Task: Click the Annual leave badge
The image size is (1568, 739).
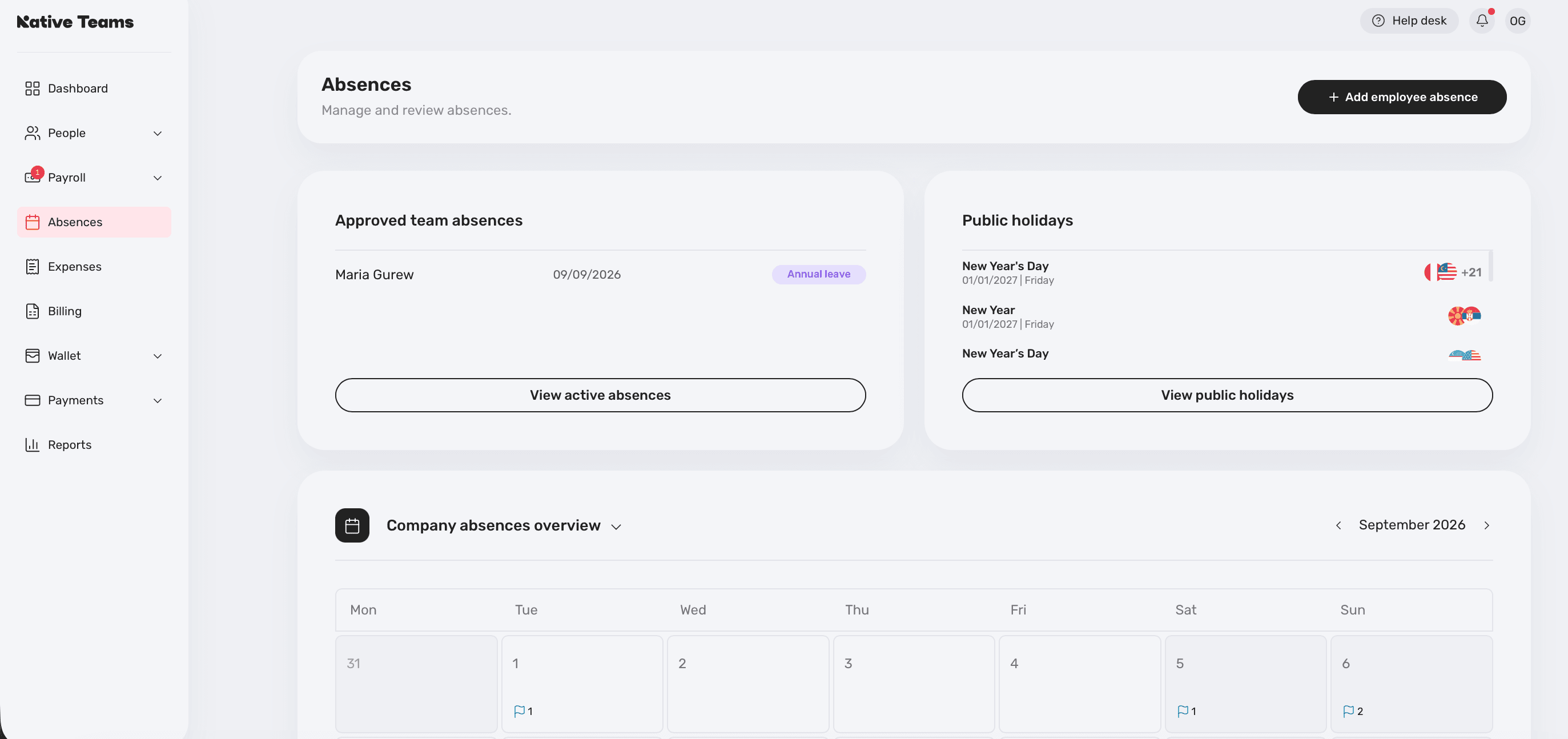Action: [819, 274]
